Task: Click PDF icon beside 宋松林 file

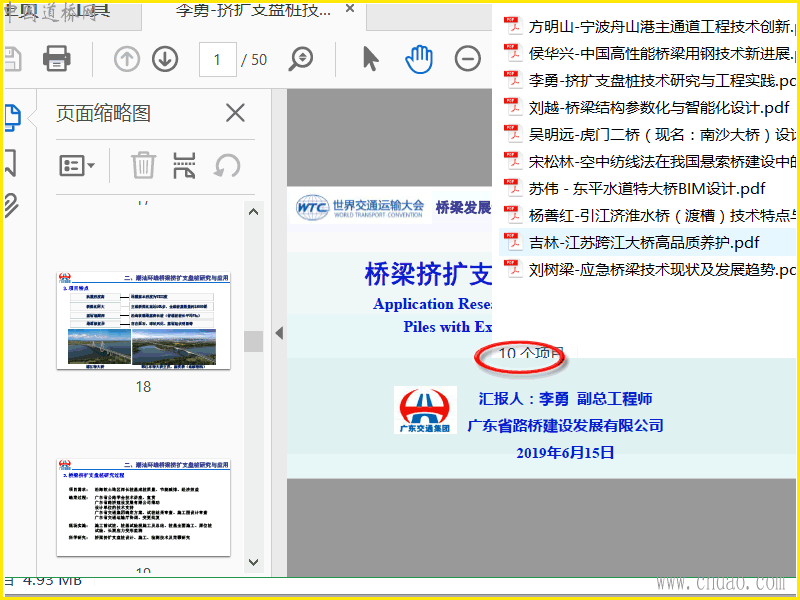Action: 513,161
